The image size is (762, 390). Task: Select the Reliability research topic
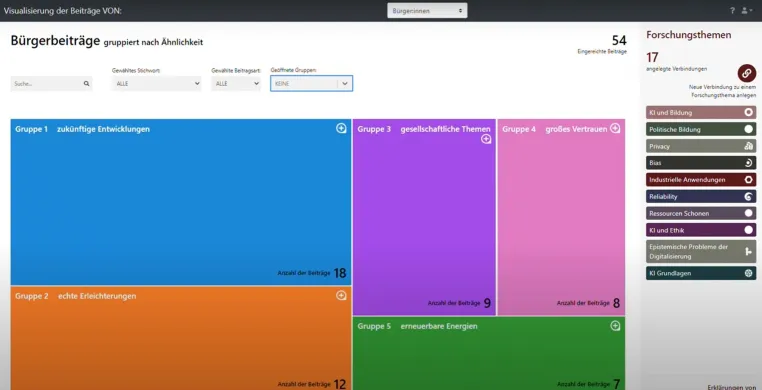701,197
